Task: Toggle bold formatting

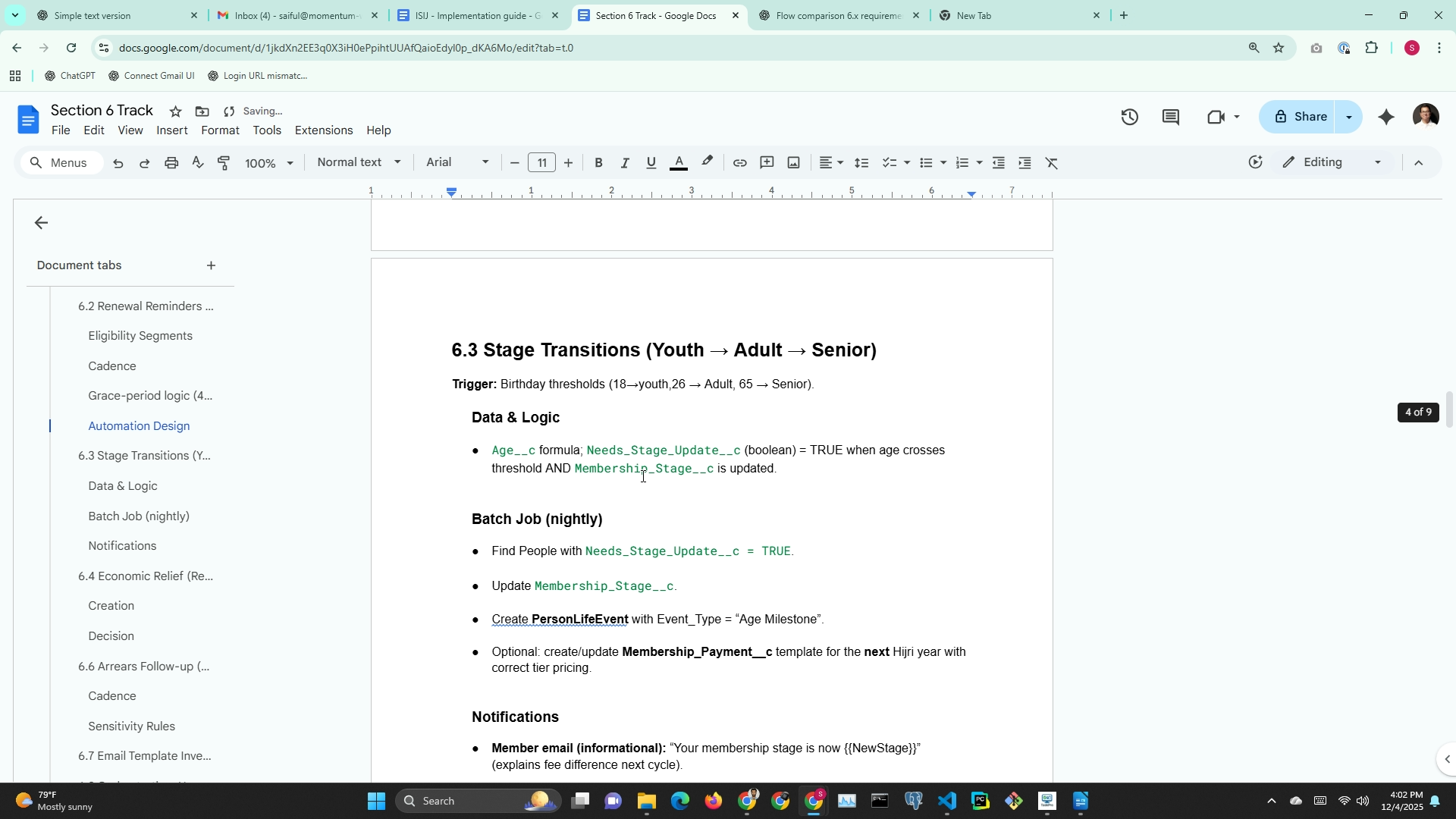Action: (x=598, y=163)
